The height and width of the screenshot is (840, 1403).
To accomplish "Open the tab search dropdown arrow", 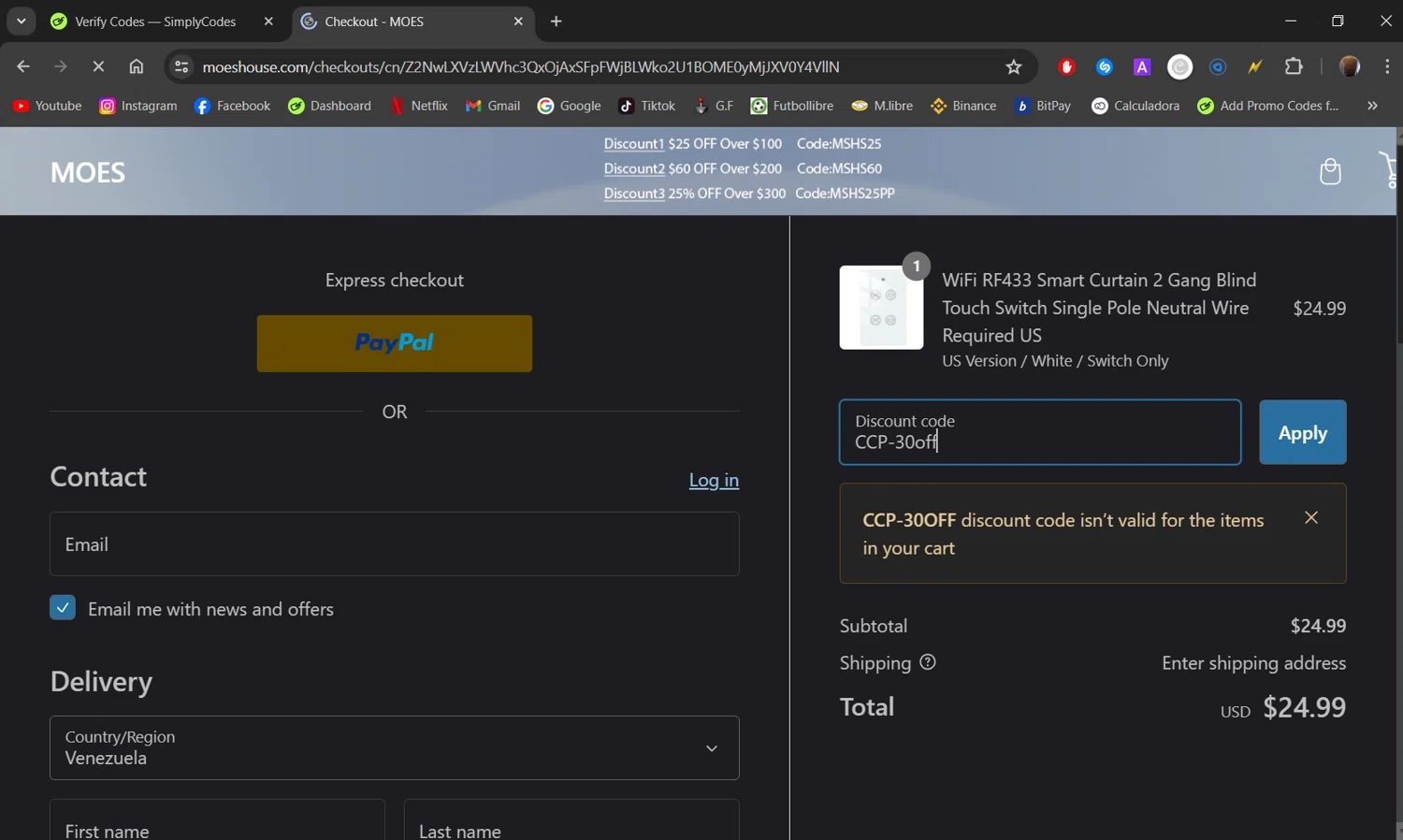I will tap(21, 21).
